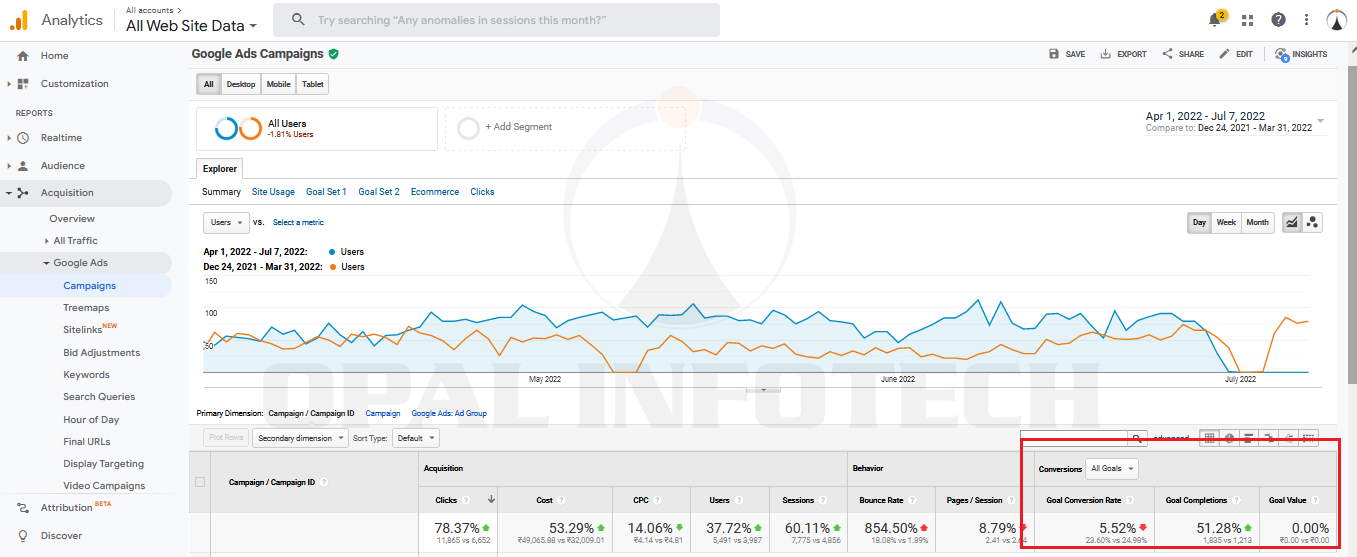This screenshot has height=557, width=1357.
Task: Click the table filter search field
Action: (x=1074, y=438)
